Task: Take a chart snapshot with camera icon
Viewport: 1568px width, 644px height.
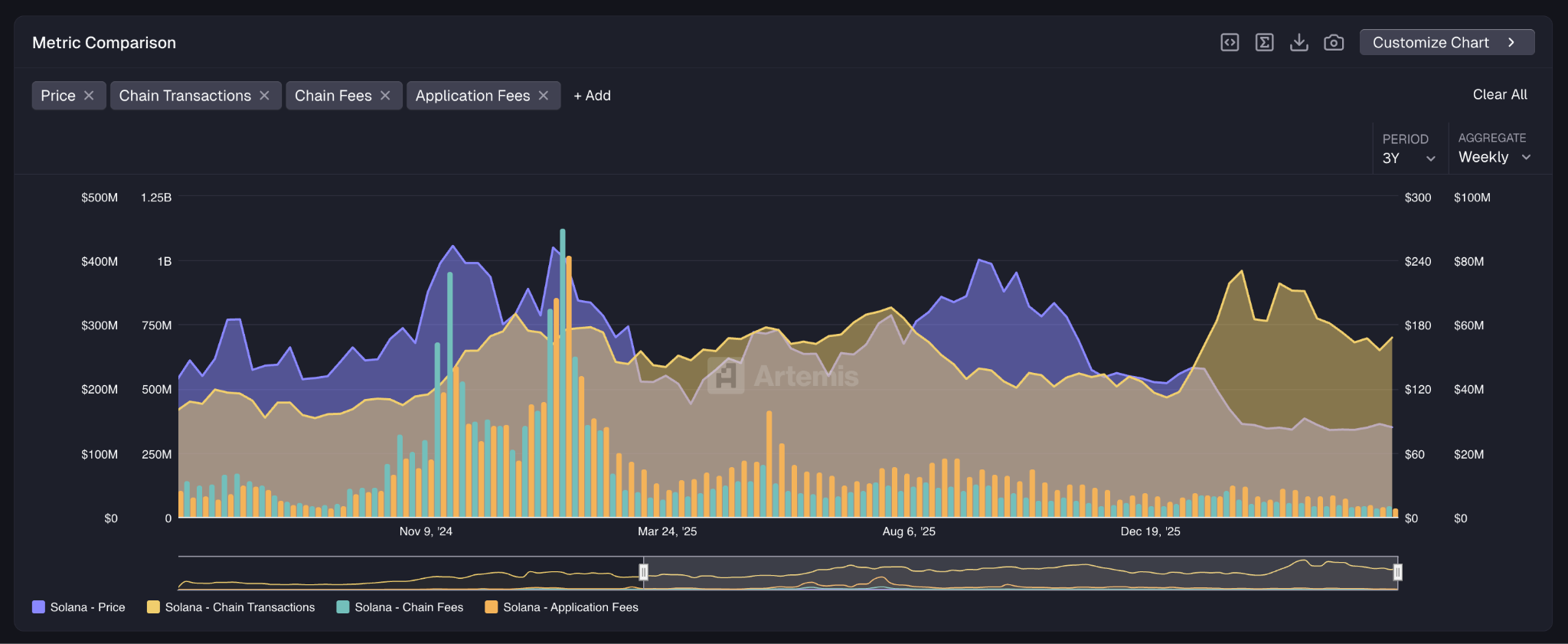Action: click(1334, 43)
